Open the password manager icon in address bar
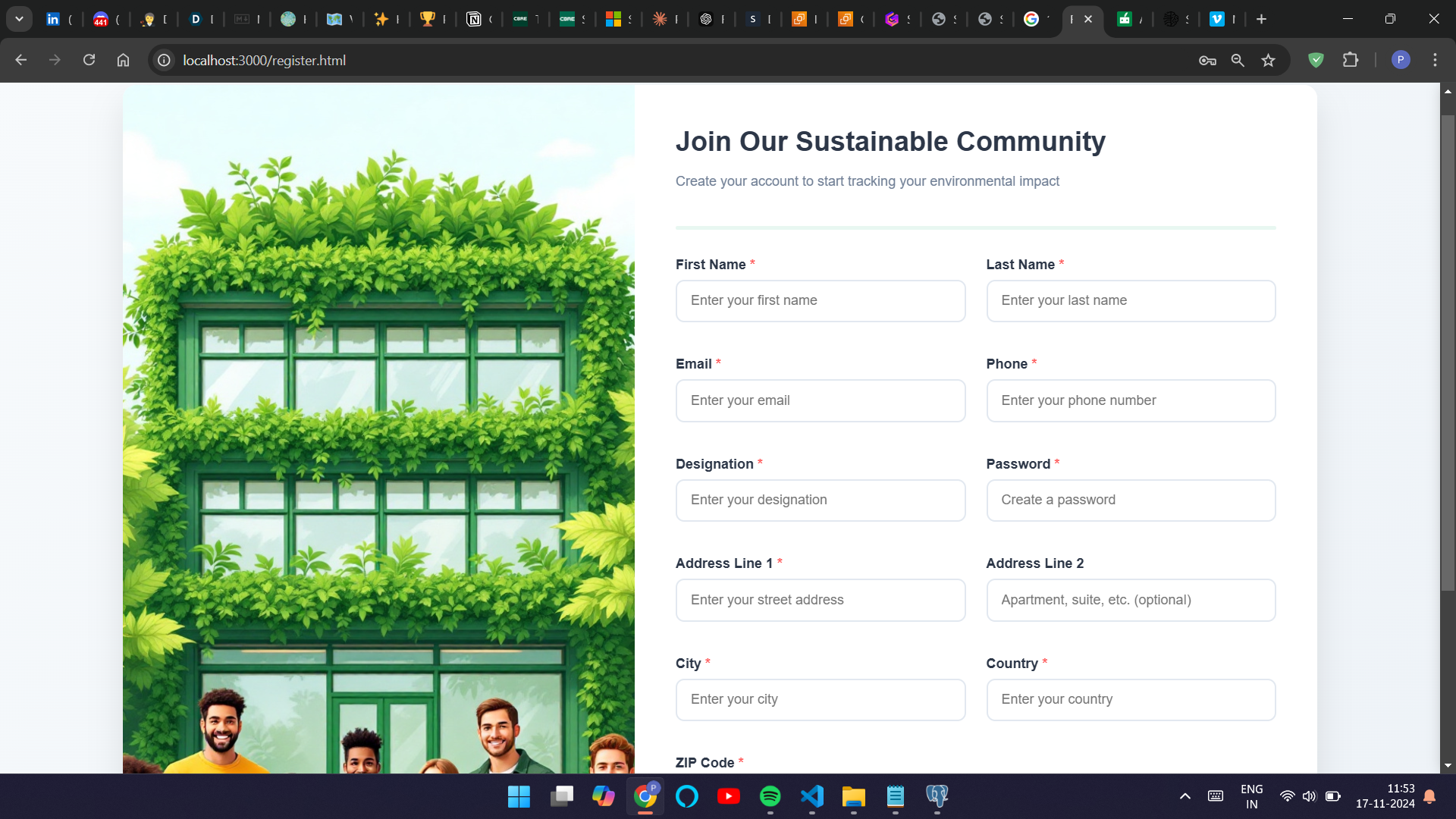The width and height of the screenshot is (1456, 819). pyautogui.click(x=1207, y=60)
